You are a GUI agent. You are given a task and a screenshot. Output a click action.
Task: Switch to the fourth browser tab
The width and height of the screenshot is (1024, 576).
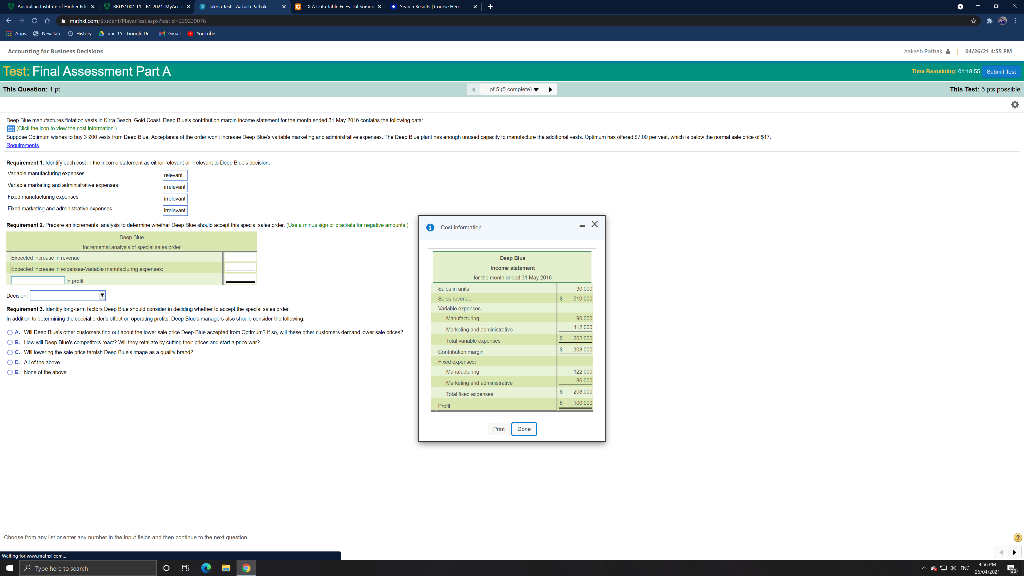pos(338,7)
